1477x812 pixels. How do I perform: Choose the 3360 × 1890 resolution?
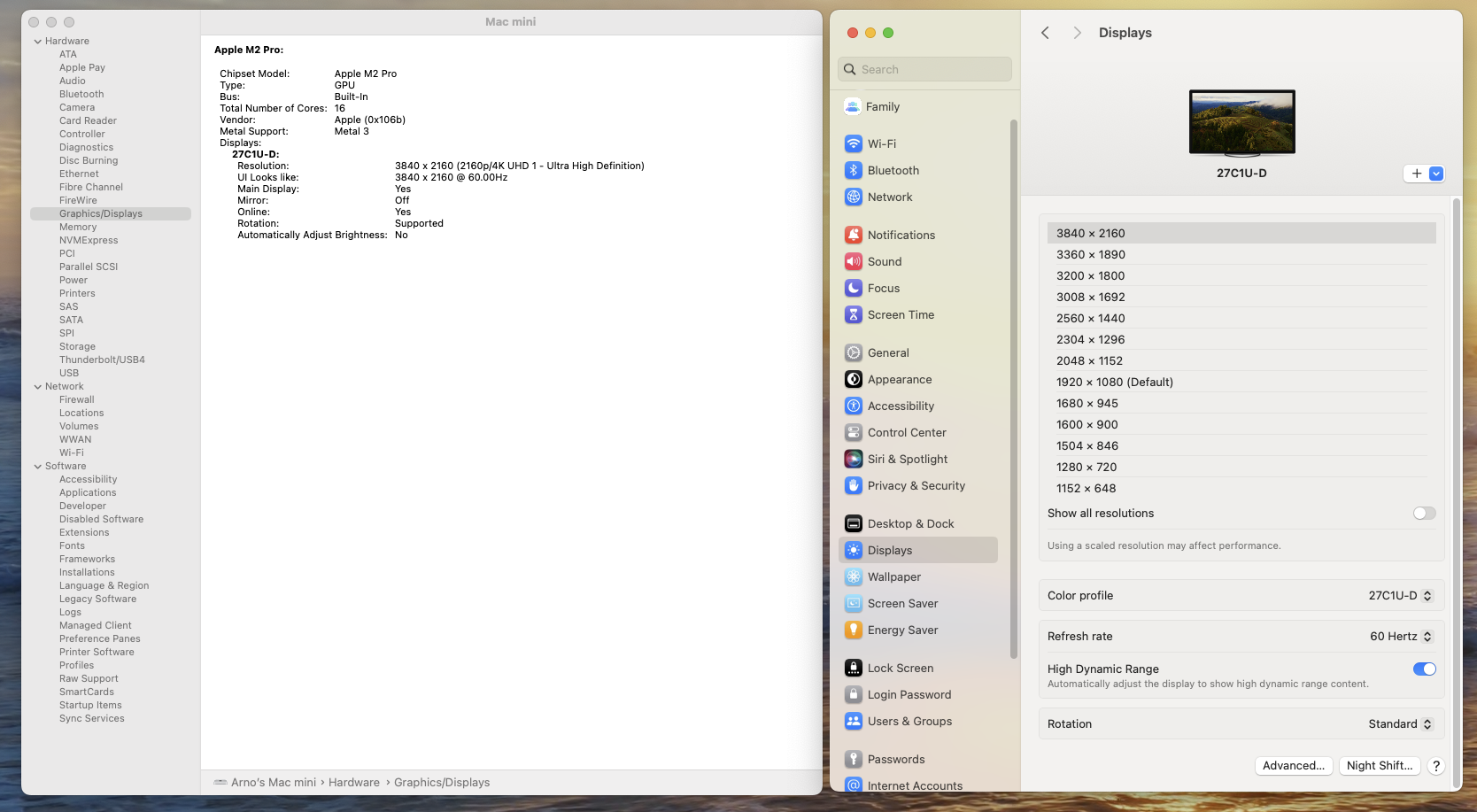[x=1241, y=255]
